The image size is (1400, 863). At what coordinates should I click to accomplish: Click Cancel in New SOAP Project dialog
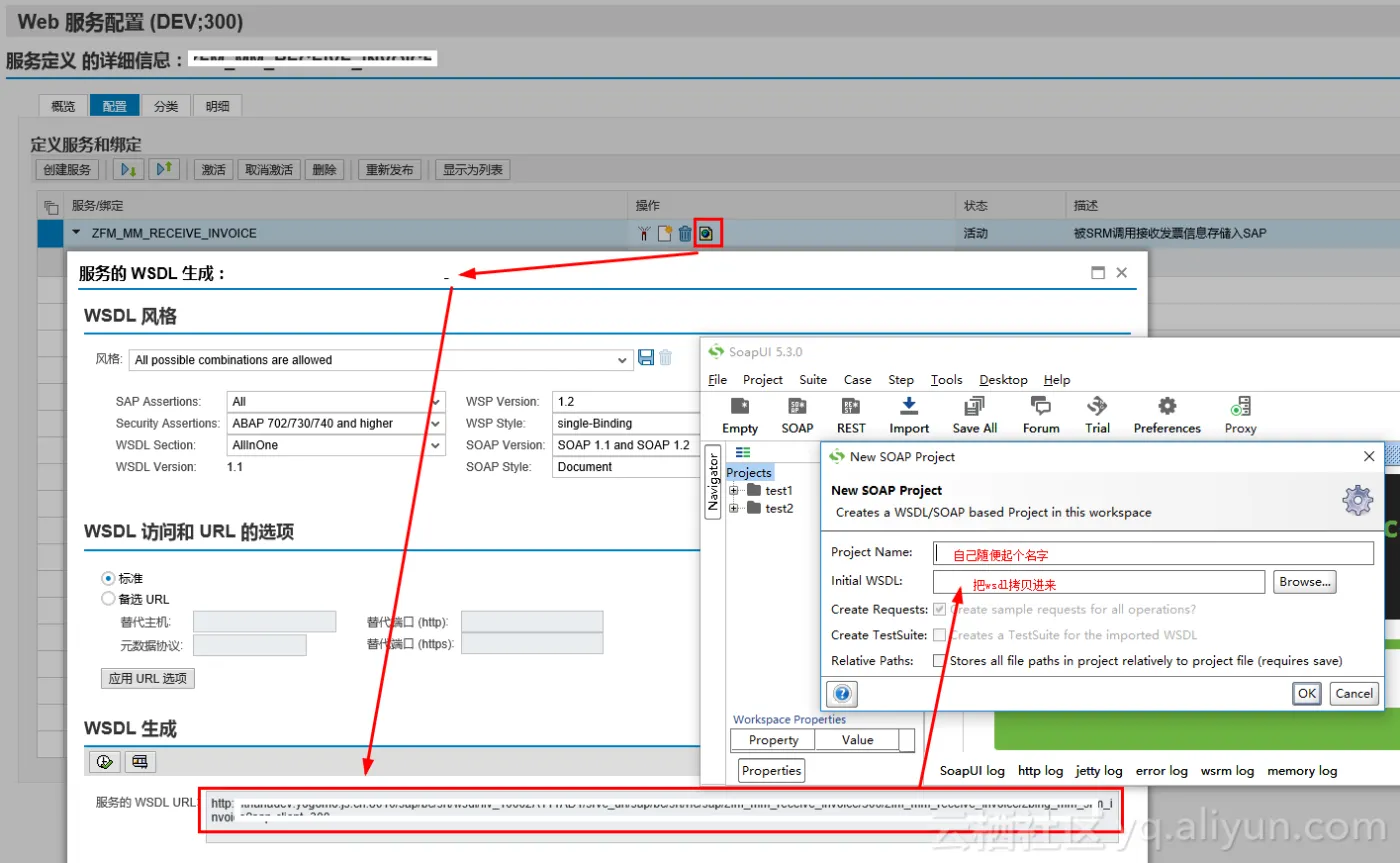(x=1353, y=693)
